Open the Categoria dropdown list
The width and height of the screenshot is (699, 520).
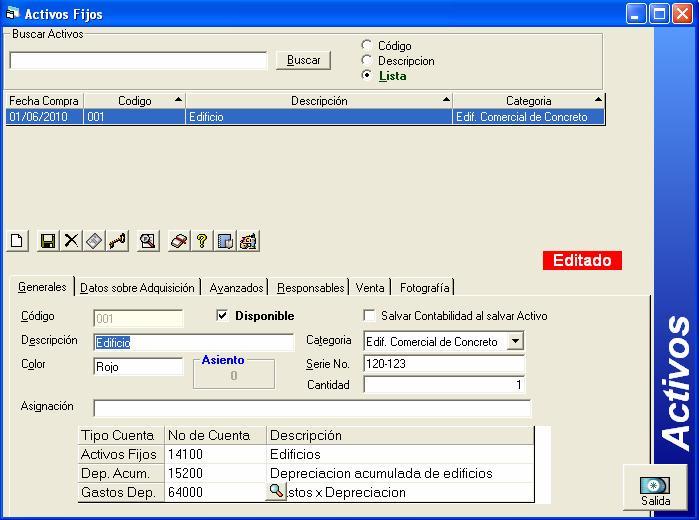tap(515, 341)
